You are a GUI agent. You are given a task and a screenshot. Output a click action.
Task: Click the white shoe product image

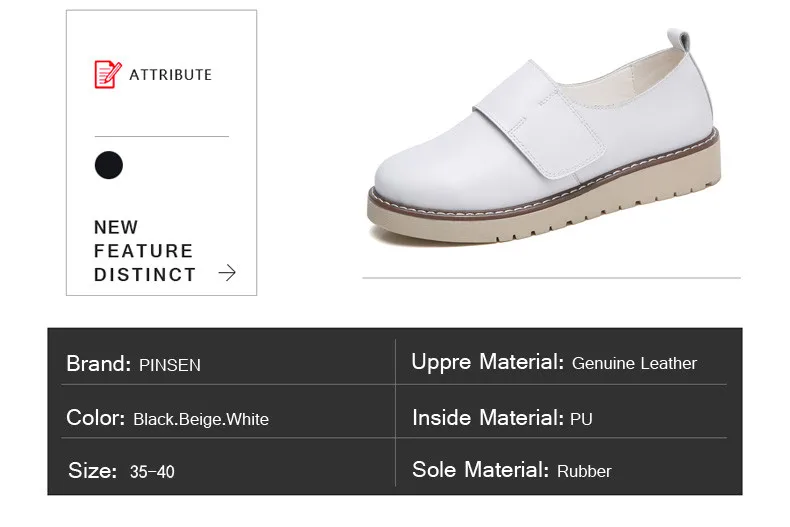tap(544, 138)
